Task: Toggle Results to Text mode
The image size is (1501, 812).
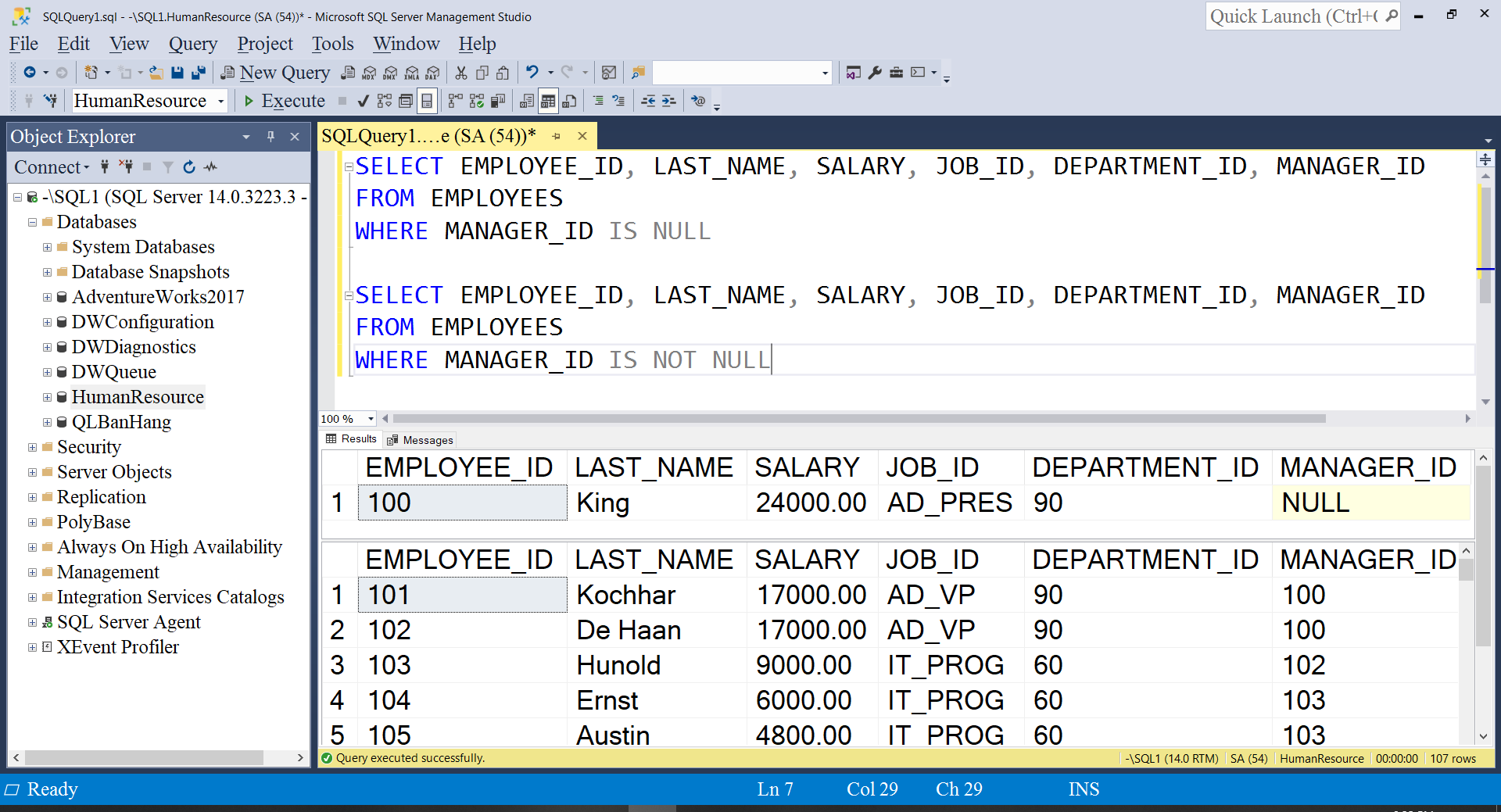Action: point(527,101)
